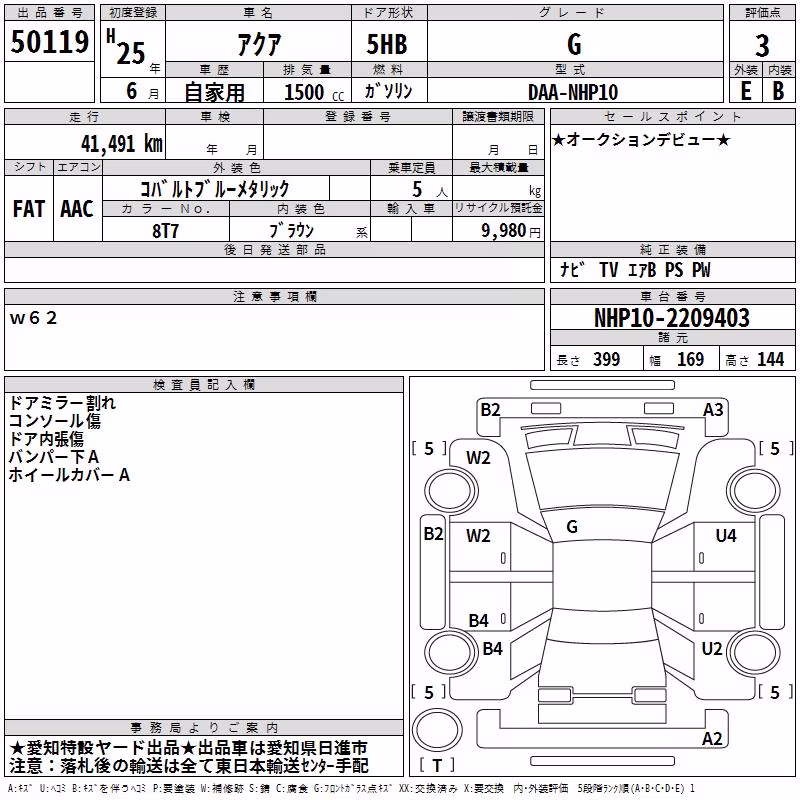Click the overall evaluation score 3
800x800 pixels.
[x=762, y=46]
